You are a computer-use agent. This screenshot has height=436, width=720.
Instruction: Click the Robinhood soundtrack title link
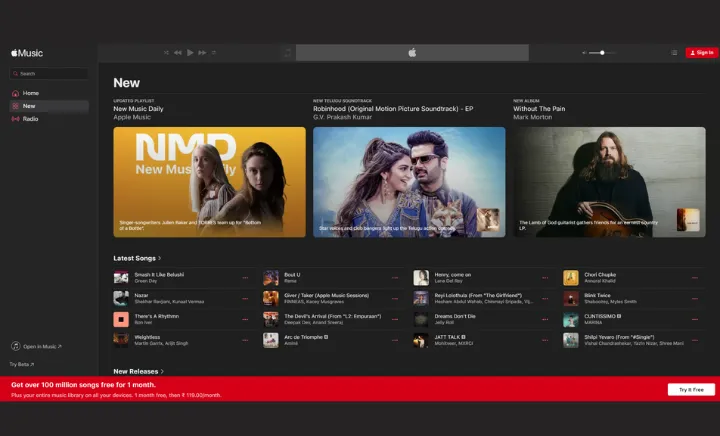coord(393,109)
